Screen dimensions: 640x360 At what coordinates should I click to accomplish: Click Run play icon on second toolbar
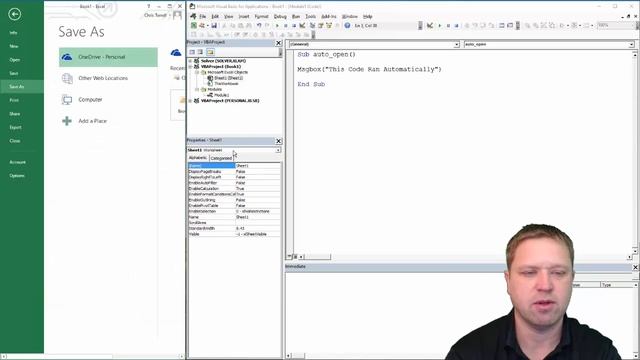pos(440,25)
